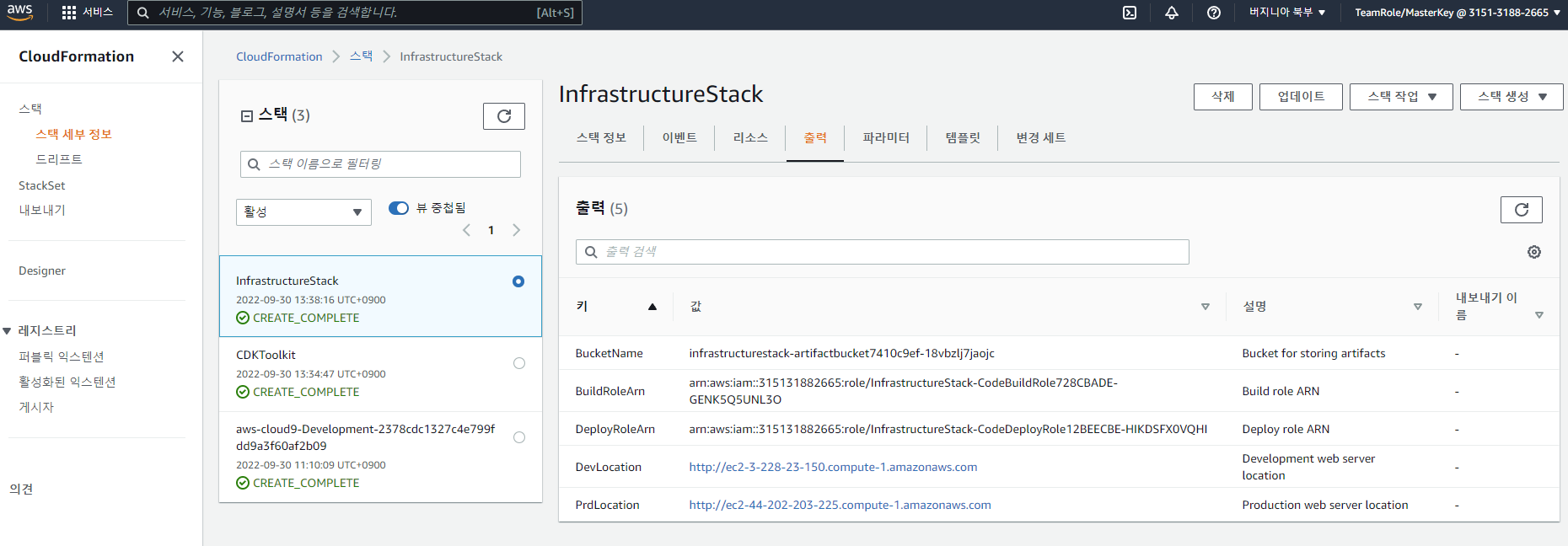The image size is (1568, 546).
Task: Open the DevLocation URL link
Action: tap(833, 467)
